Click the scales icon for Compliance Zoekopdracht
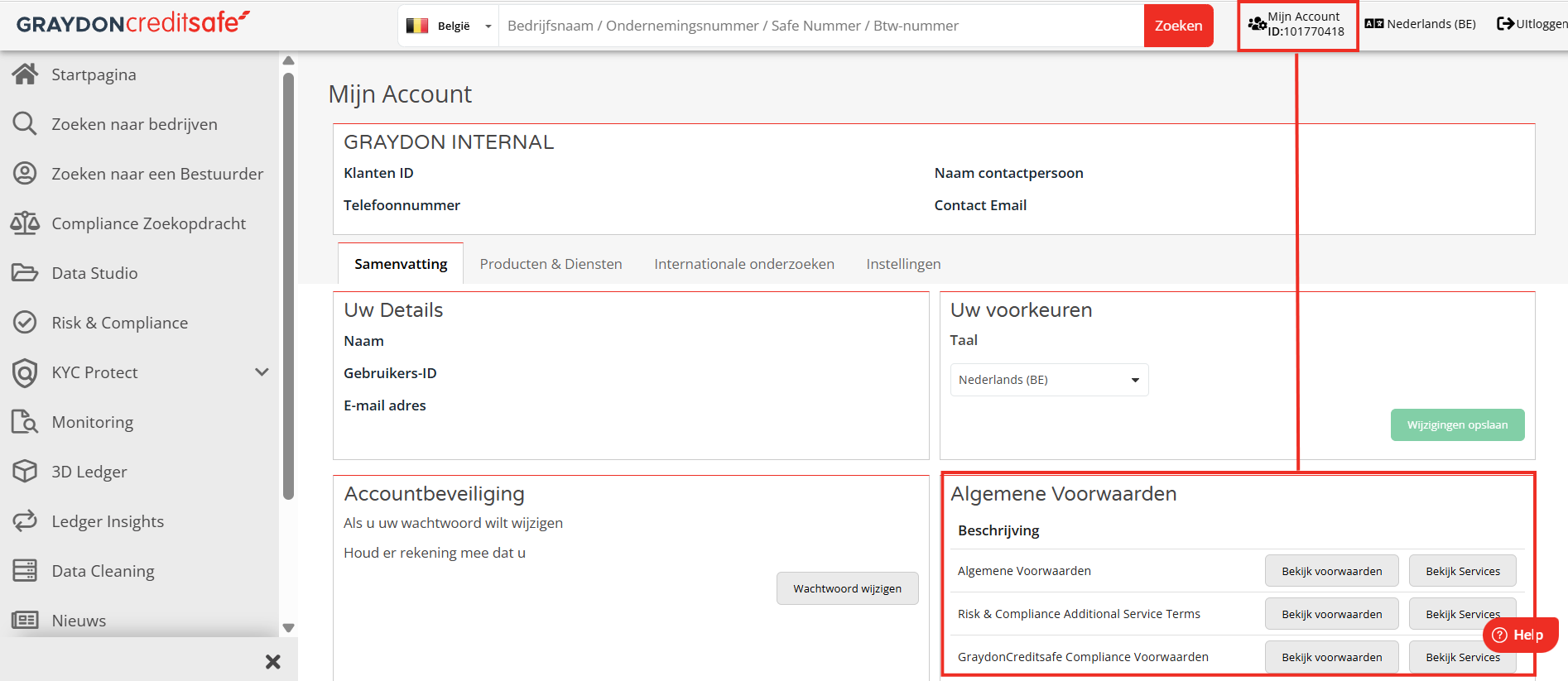This screenshot has width=1568, height=681. pyautogui.click(x=25, y=223)
